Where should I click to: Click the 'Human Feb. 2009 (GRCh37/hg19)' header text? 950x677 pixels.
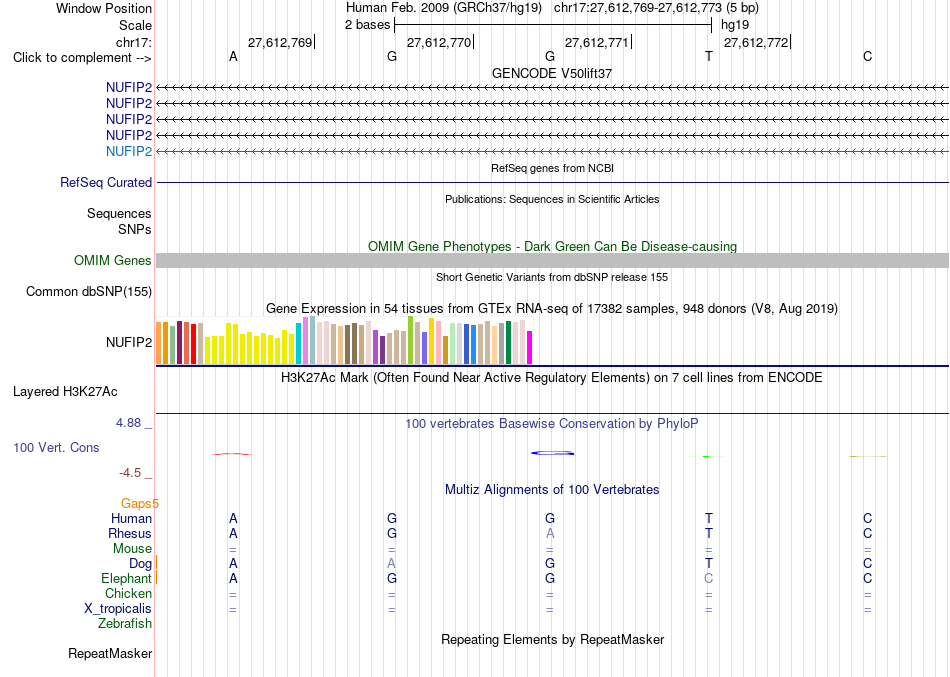445,8
